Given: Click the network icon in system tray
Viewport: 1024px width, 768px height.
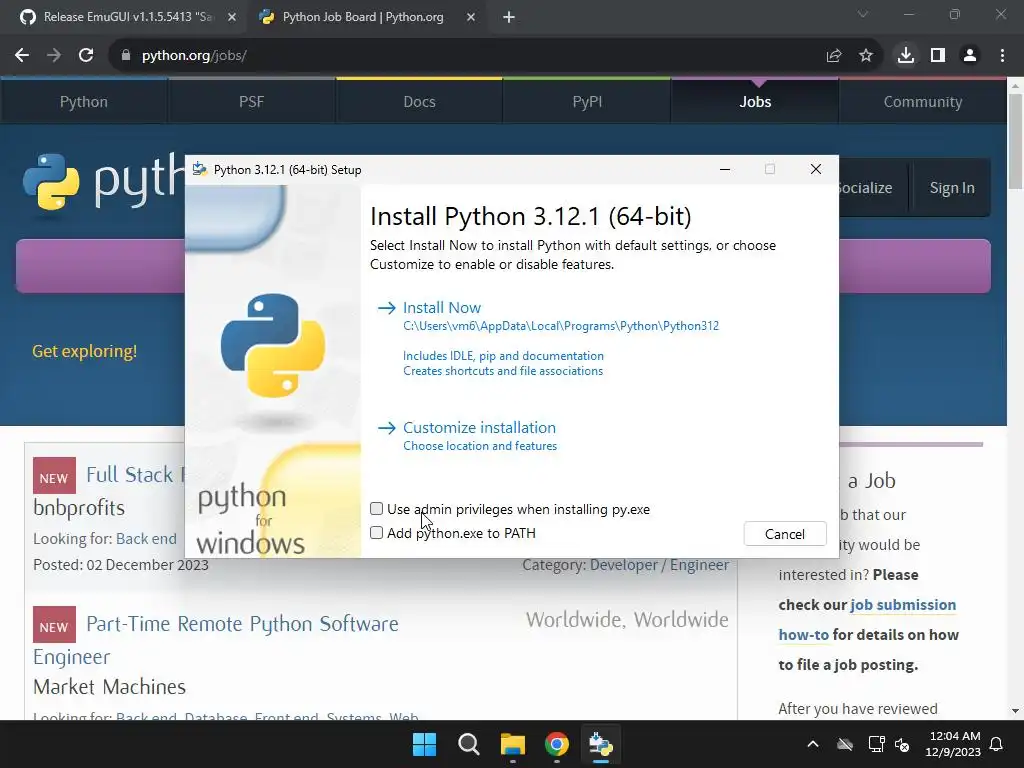Looking at the screenshot, I should point(876,744).
